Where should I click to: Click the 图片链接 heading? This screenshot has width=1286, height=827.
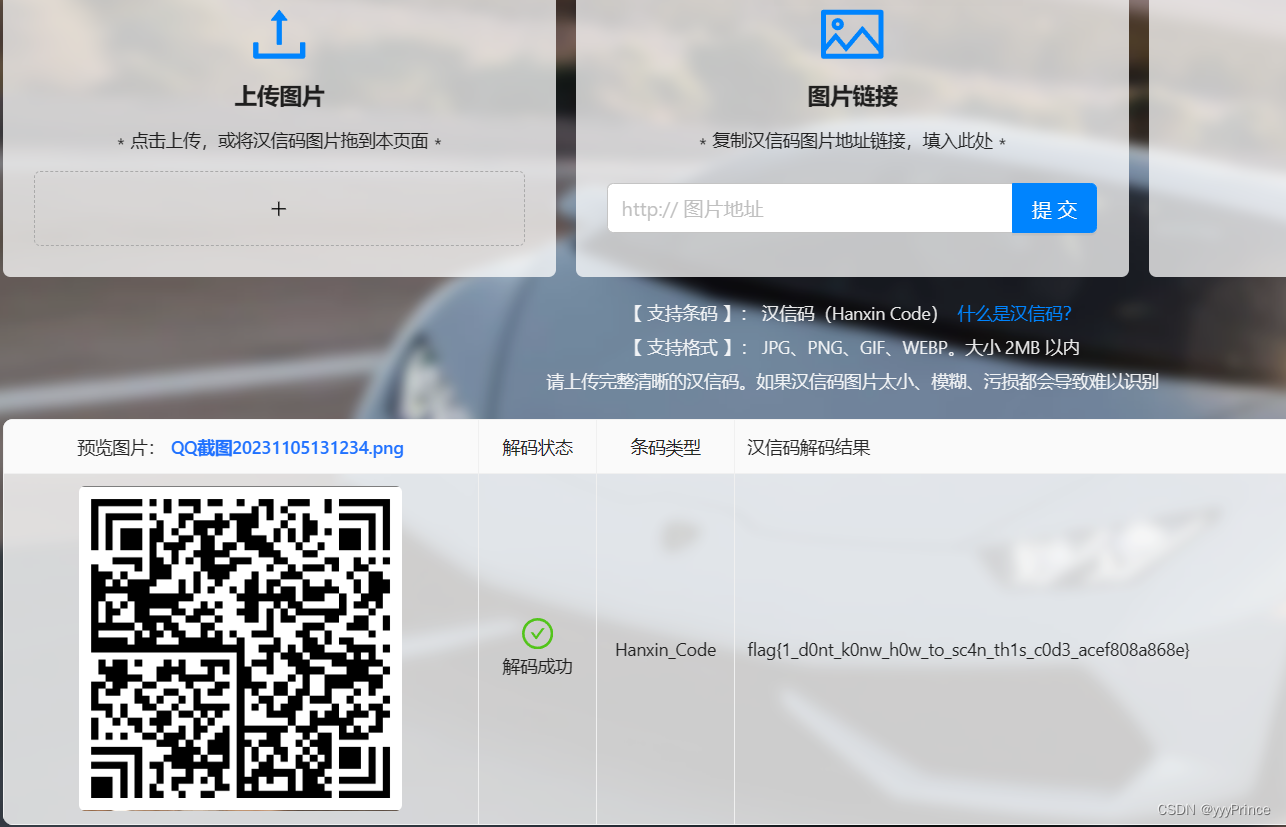pos(852,97)
